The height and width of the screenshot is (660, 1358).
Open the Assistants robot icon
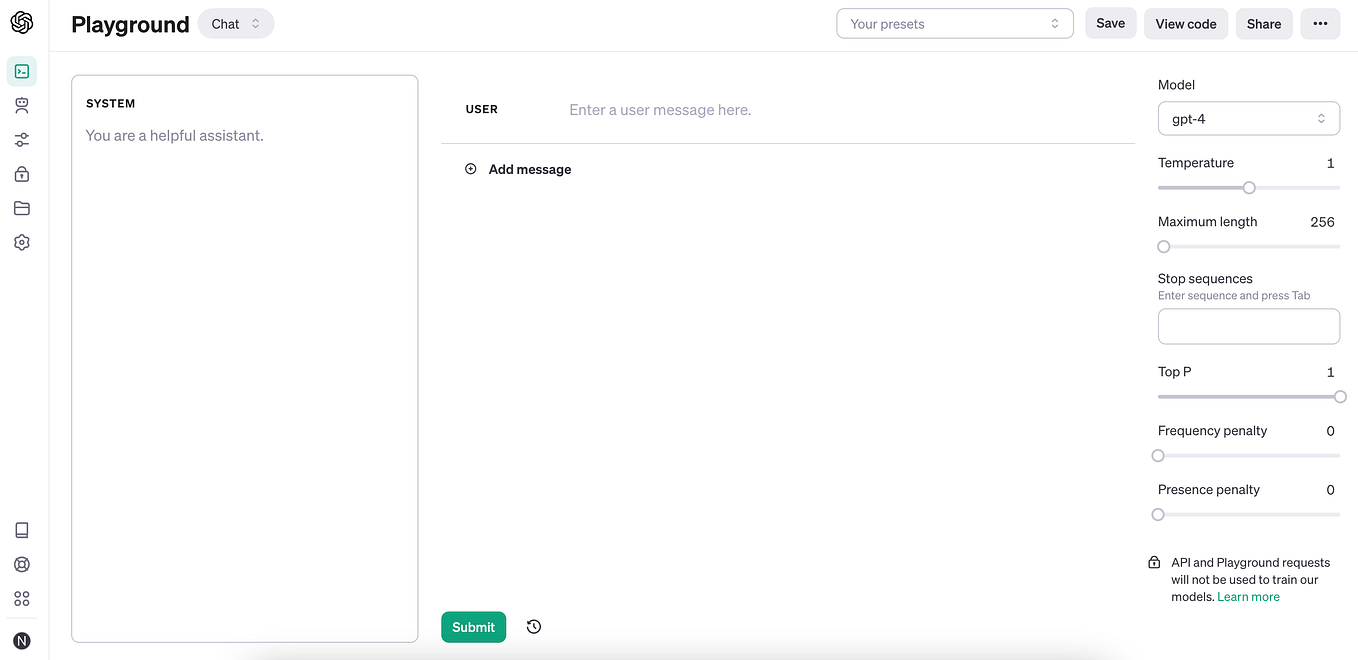point(22,105)
